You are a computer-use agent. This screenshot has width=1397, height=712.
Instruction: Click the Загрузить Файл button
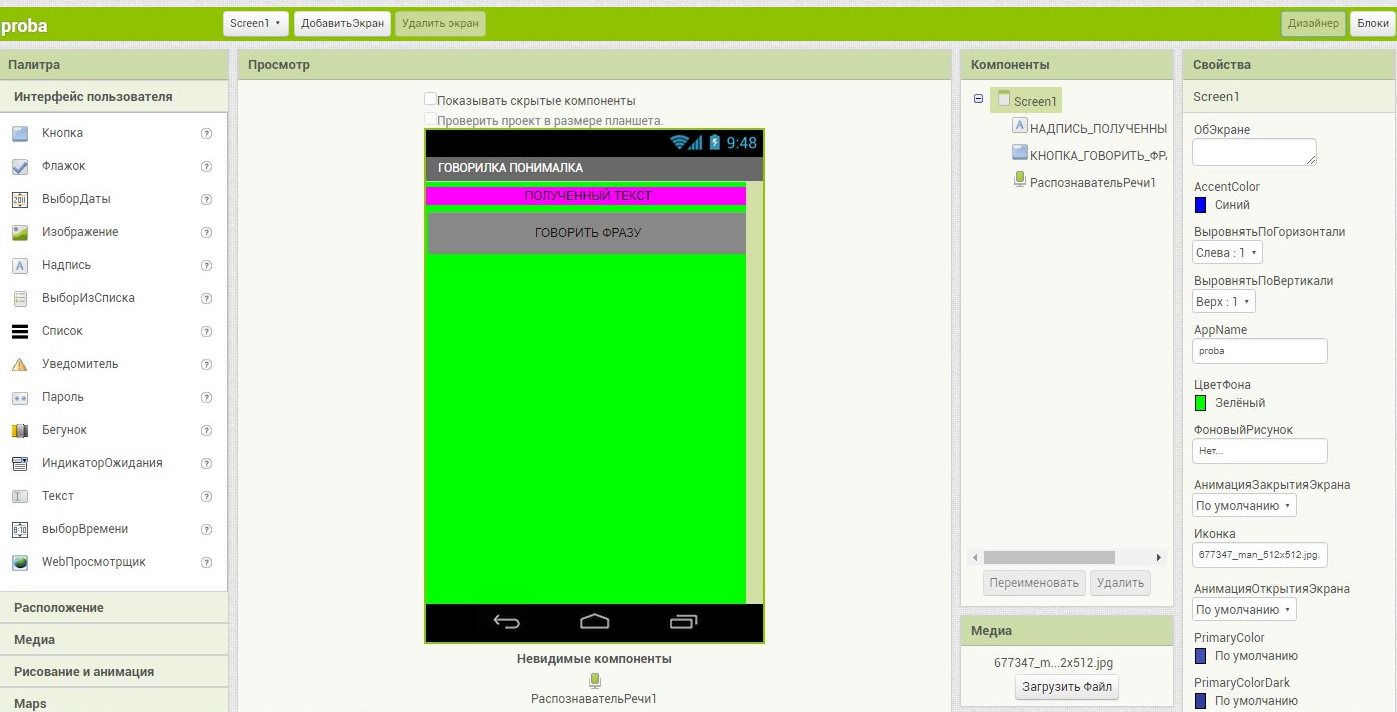click(x=1066, y=687)
